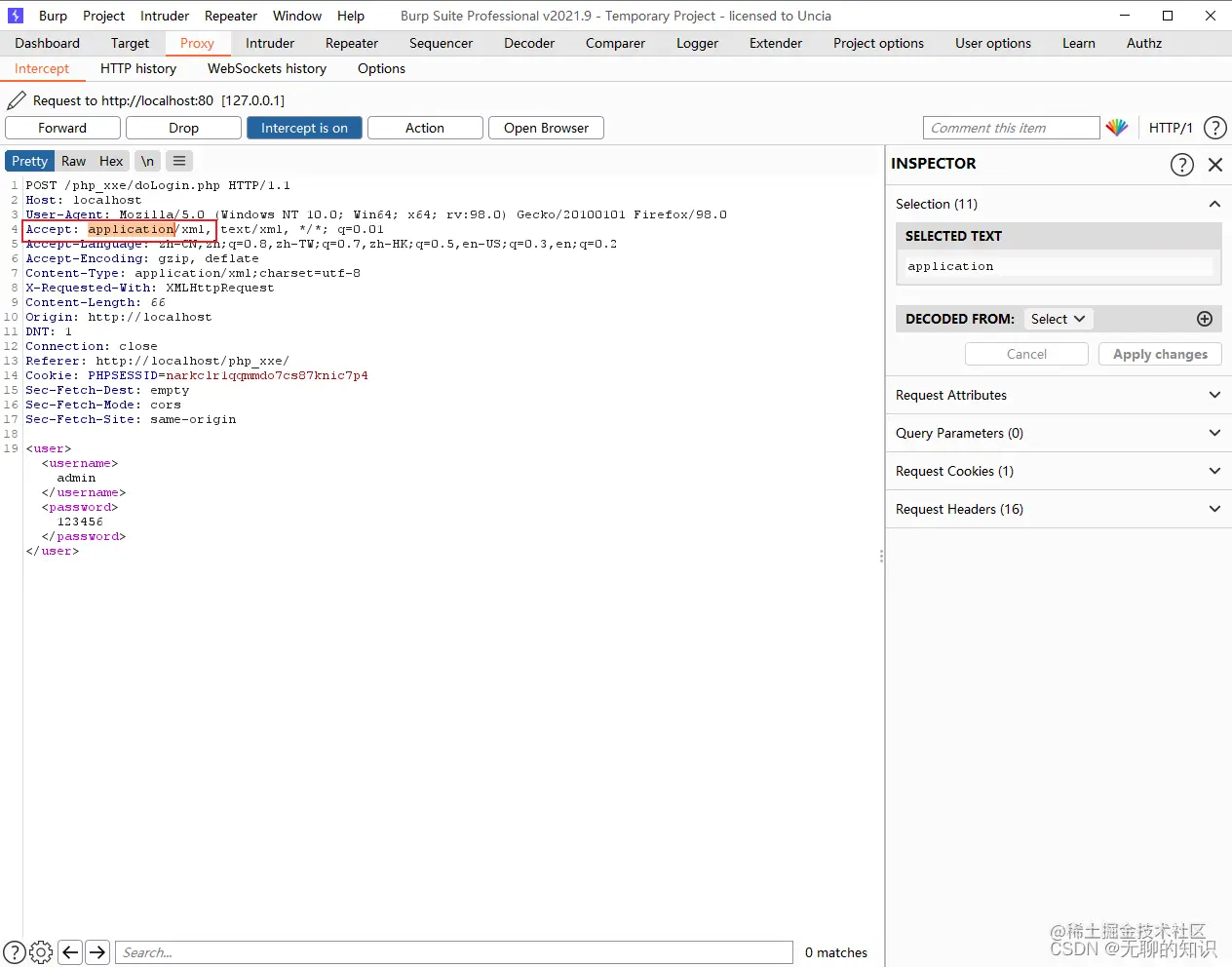The width and height of the screenshot is (1232, 967).
Task: Switch to the Target tab
Action: pos(130,43)
